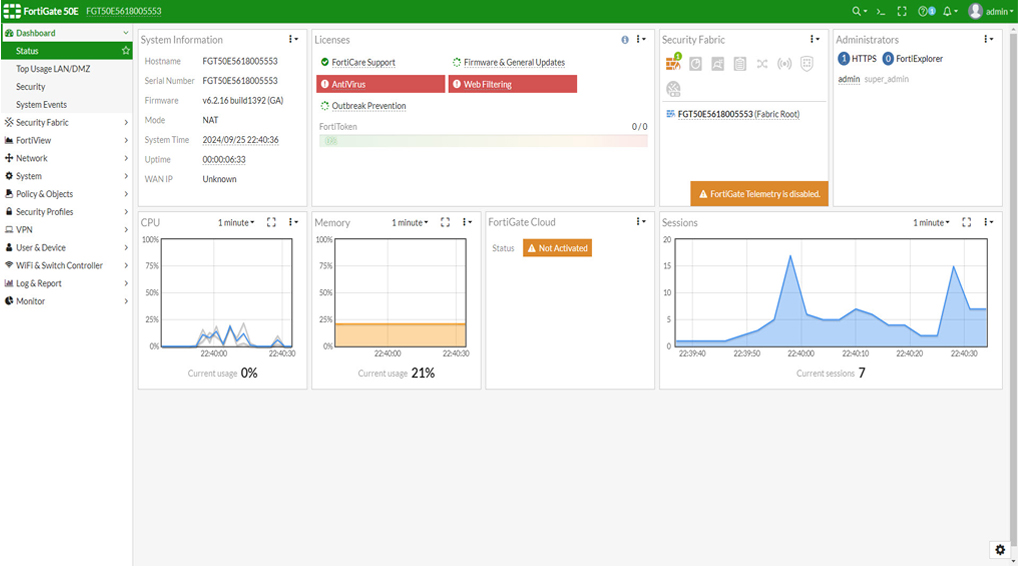The image size is (1018, 566).
Task: Click the Outbreak Prevention link
Action: point(369,106)
